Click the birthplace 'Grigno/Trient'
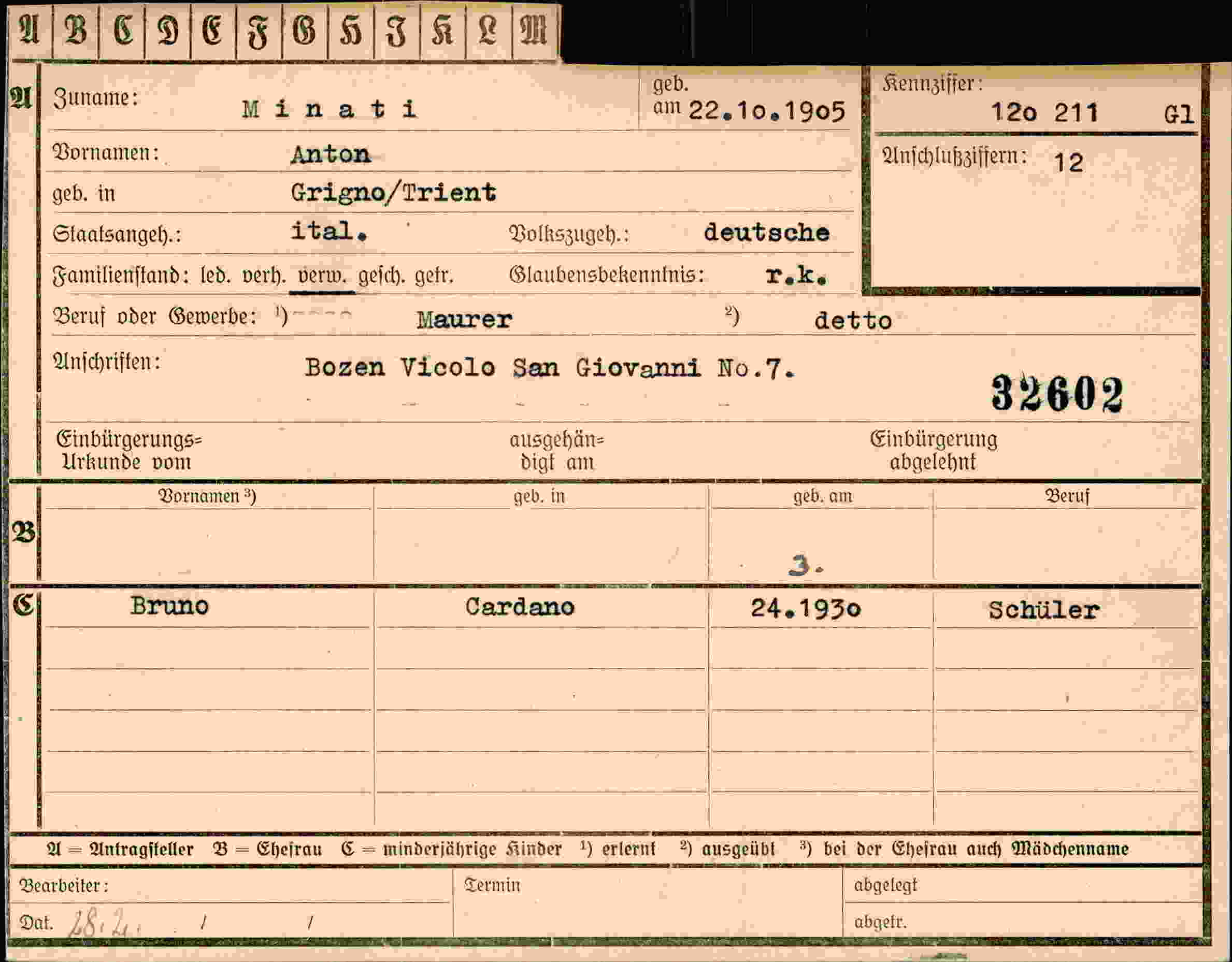Viewport: 1232px width, 962px height. (393, 193)
